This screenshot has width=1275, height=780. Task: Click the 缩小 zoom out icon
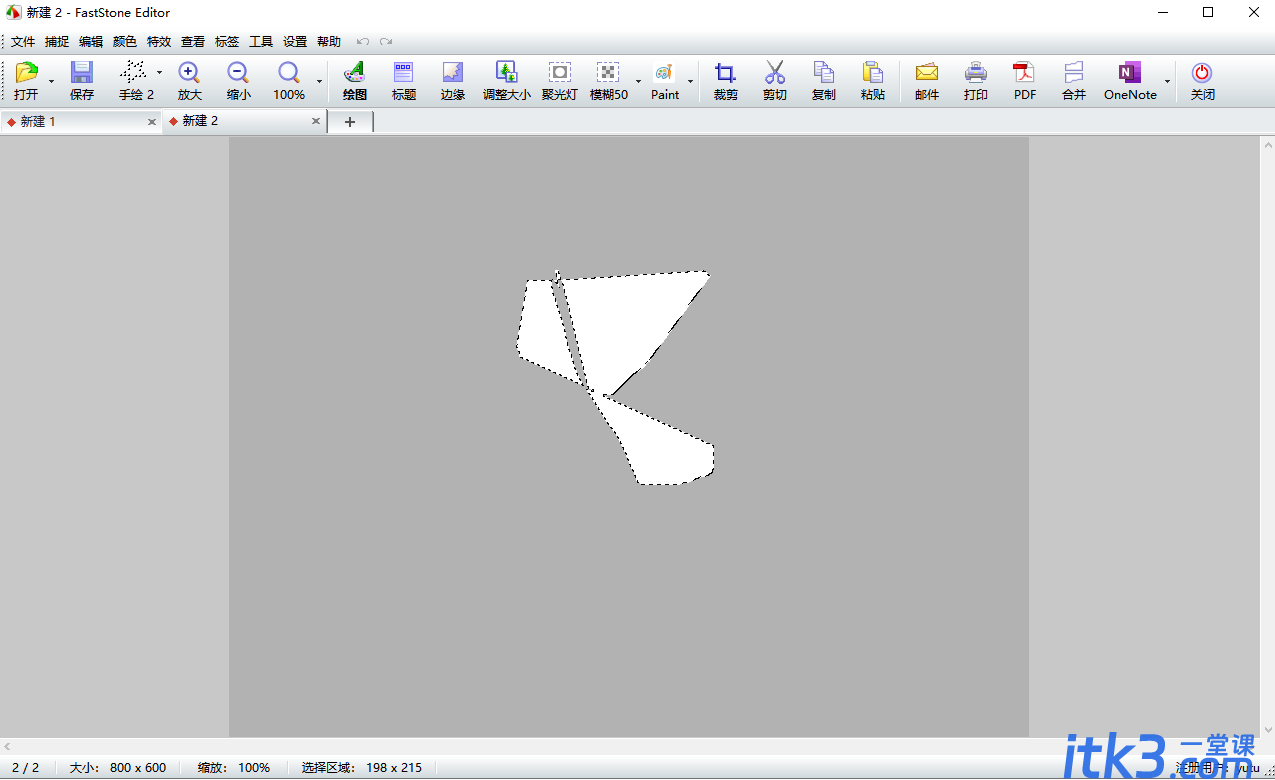238,73
